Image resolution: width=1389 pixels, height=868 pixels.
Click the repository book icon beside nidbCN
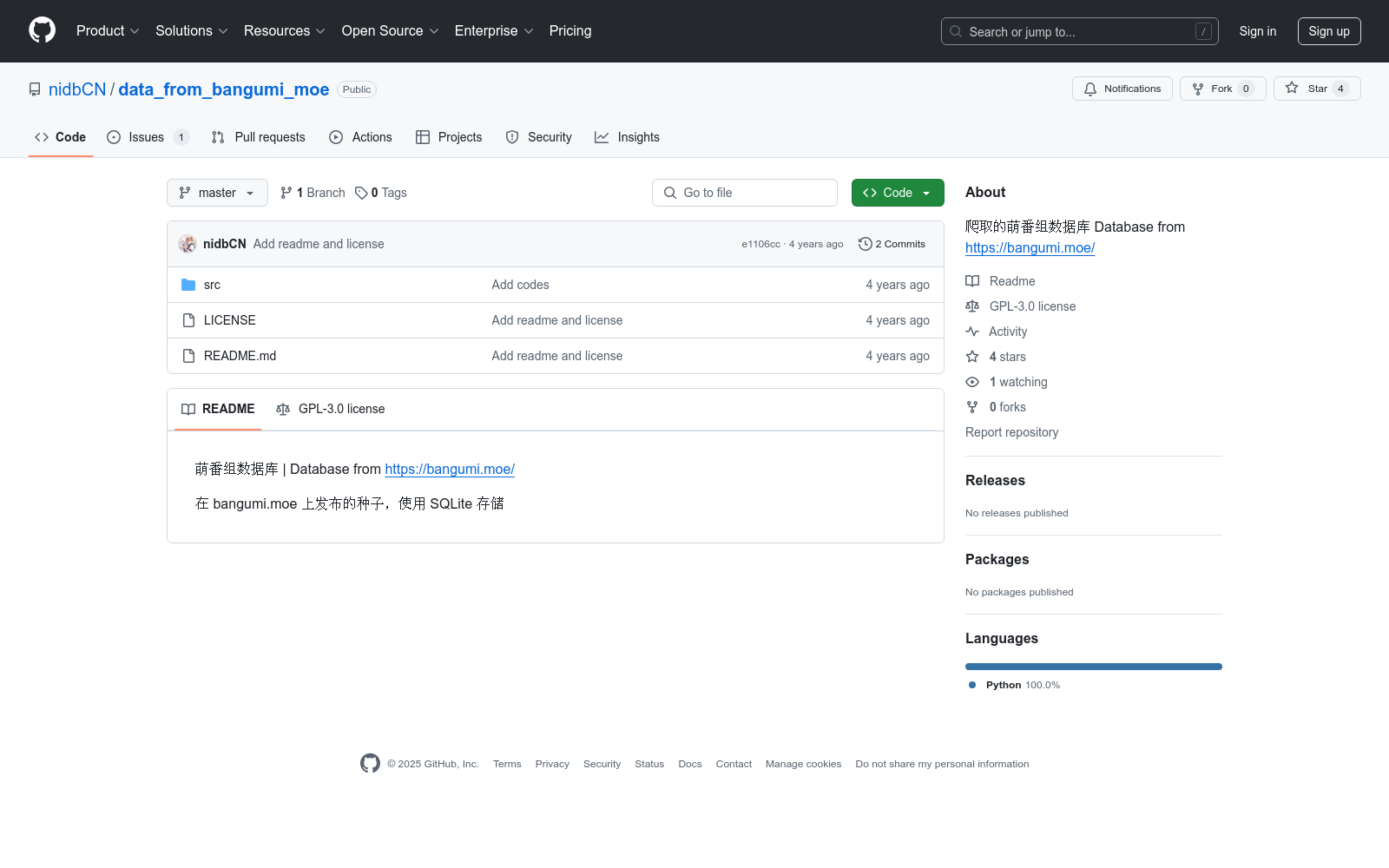coord(35,89)
